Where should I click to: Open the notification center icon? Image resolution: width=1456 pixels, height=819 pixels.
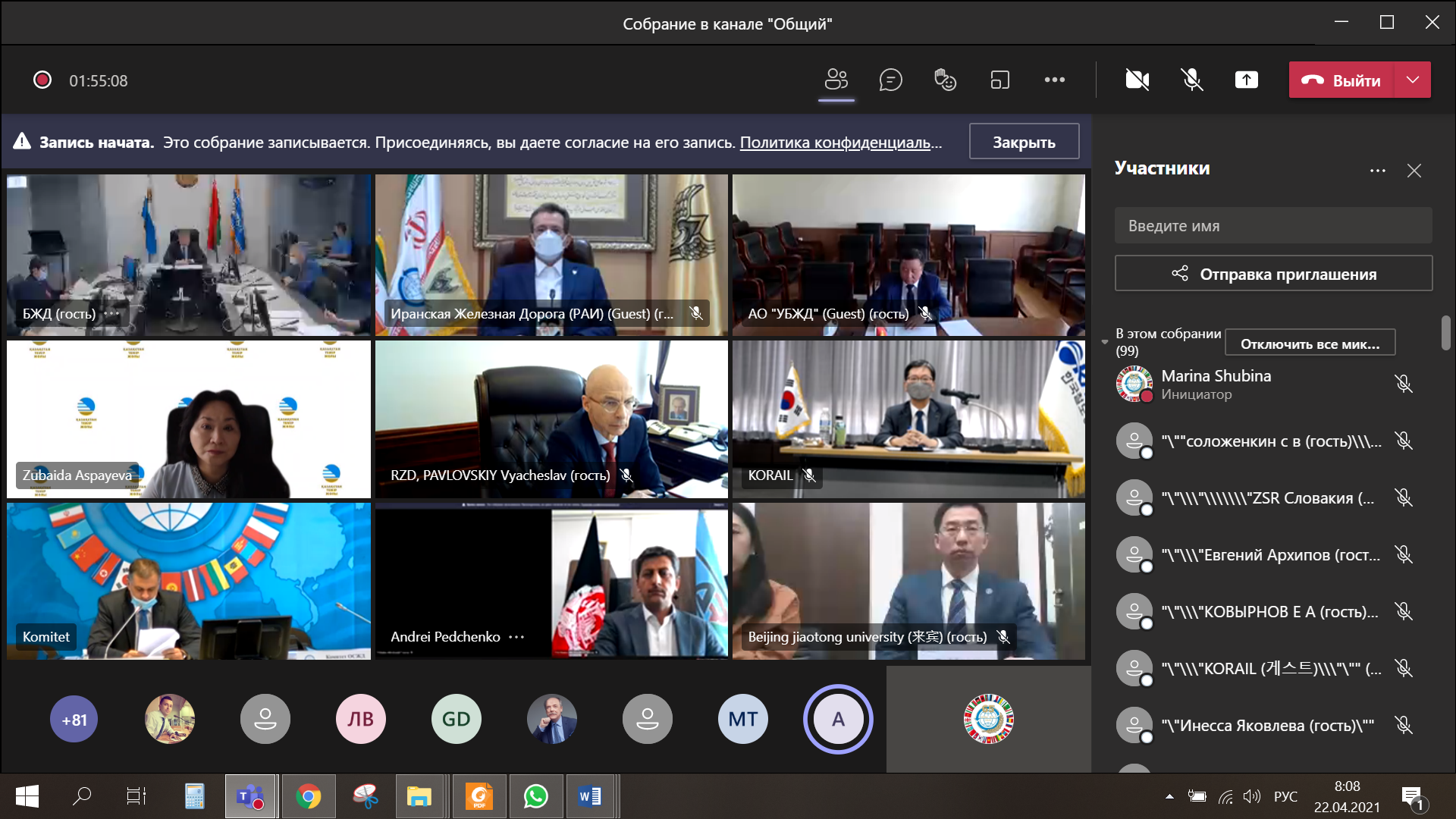[x=1414, y=798]
